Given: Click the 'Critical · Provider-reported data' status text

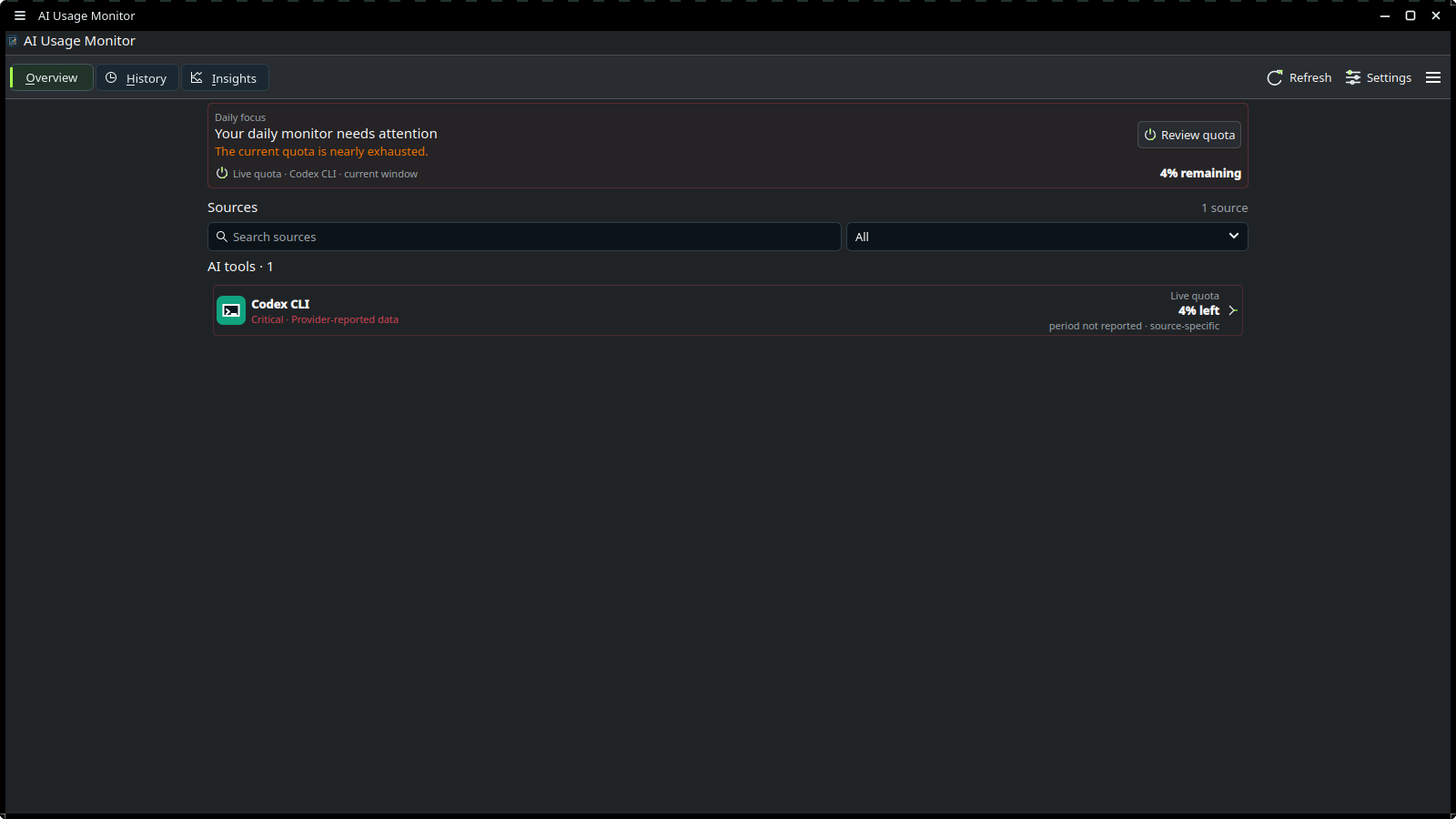Looking at the screenshot, I should pos(325,319).
